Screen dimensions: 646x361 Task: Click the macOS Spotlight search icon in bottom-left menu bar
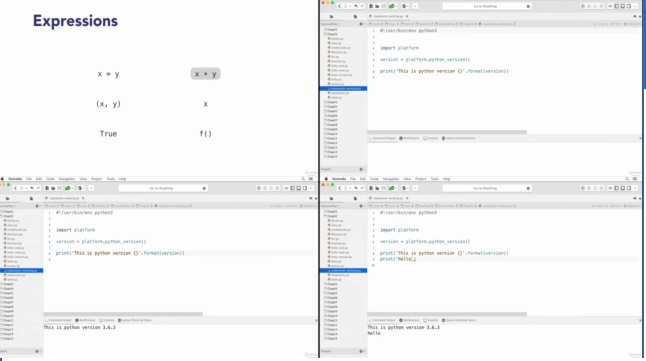point(303,179)
